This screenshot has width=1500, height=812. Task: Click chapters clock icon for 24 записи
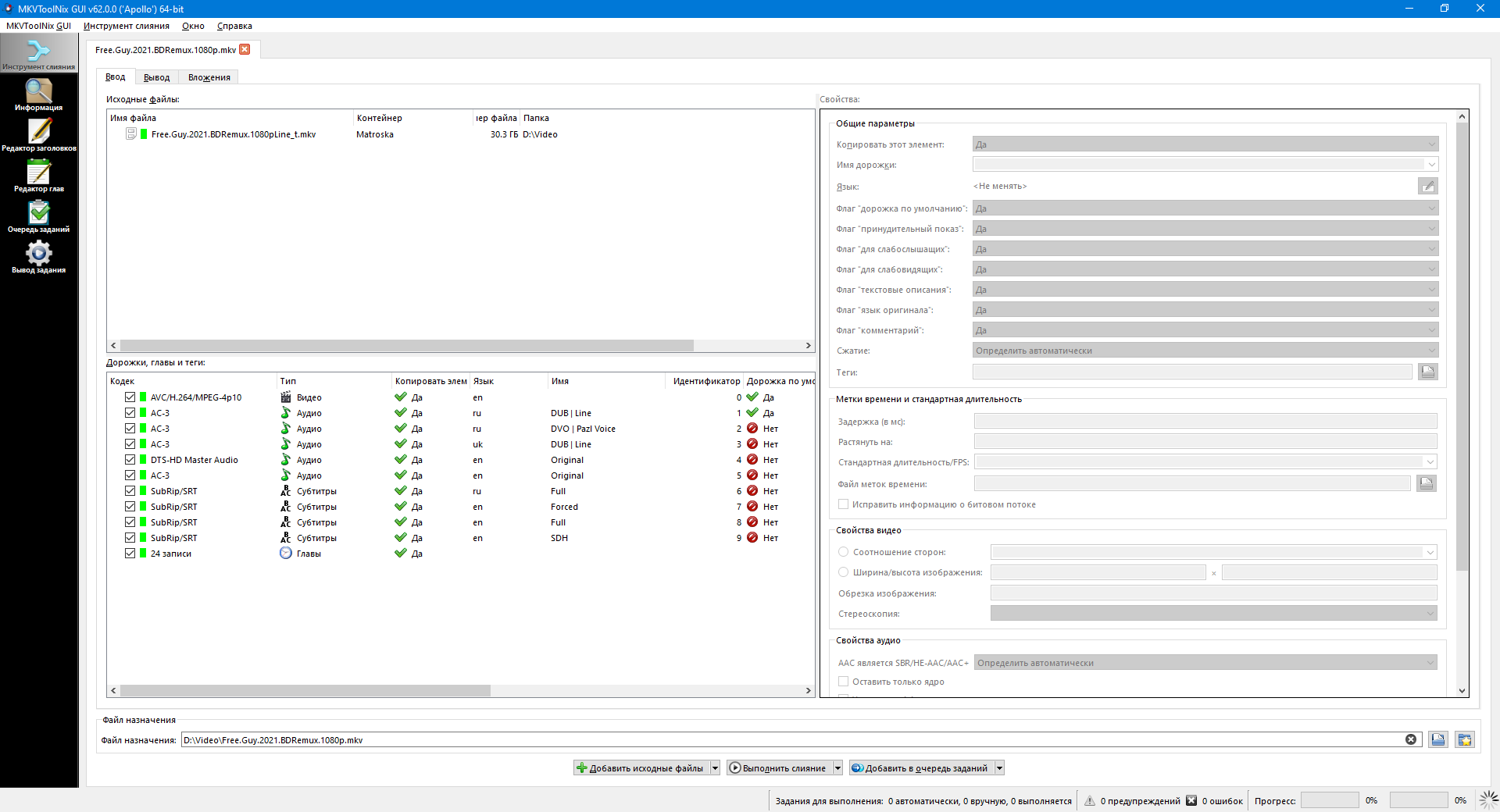286,553
